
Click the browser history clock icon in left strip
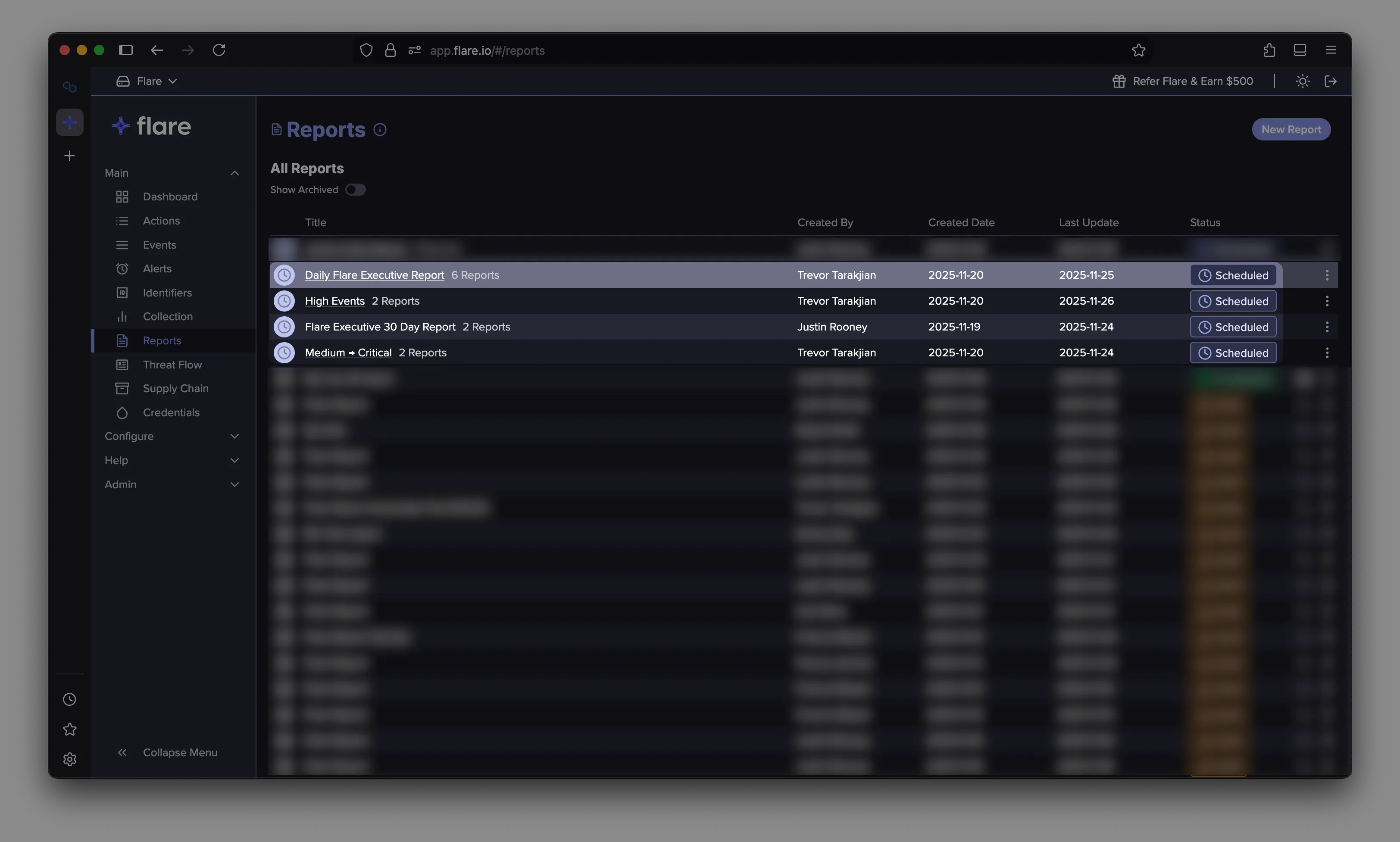coord(69,700)
